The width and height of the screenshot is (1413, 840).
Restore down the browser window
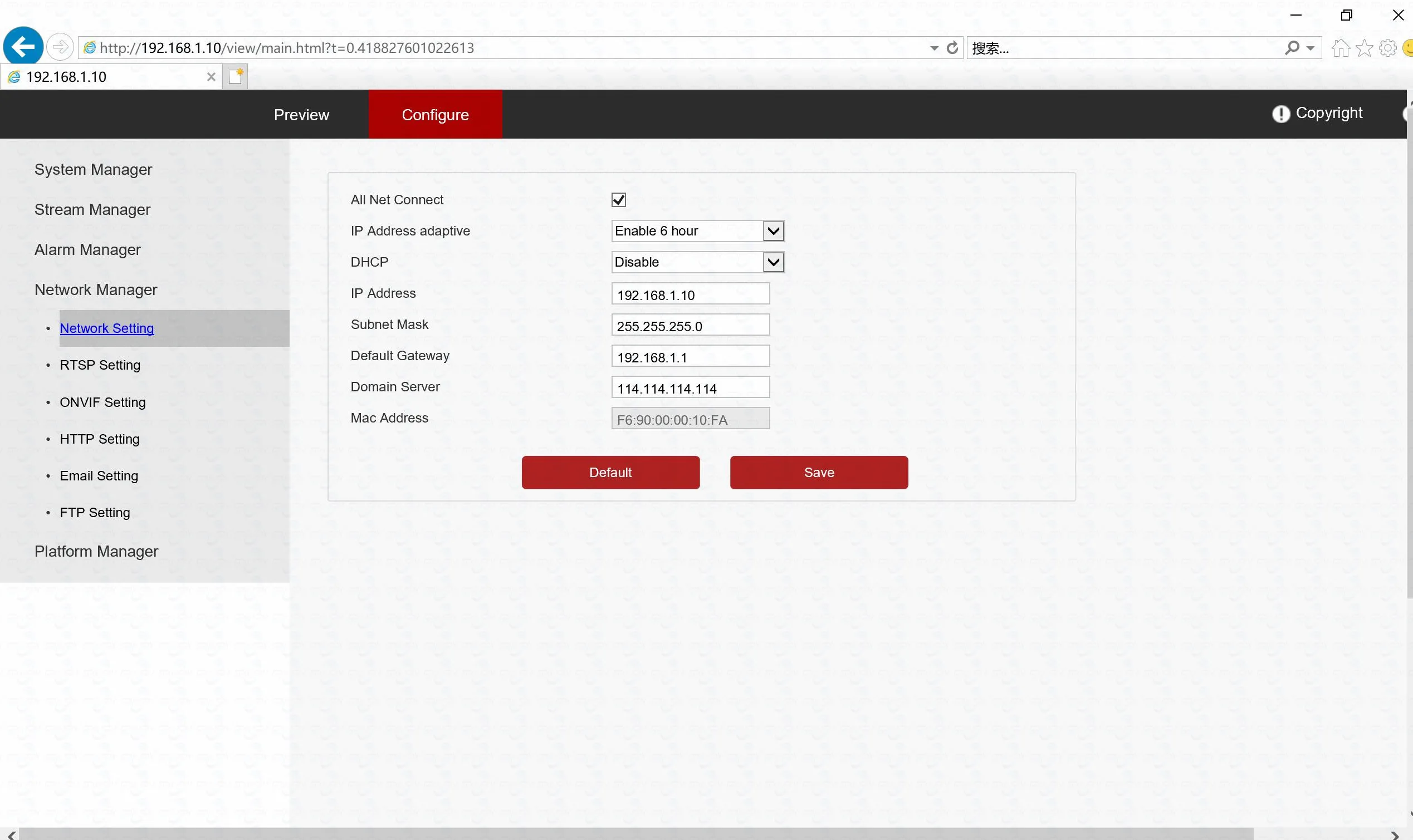(x=1347, y=15)
